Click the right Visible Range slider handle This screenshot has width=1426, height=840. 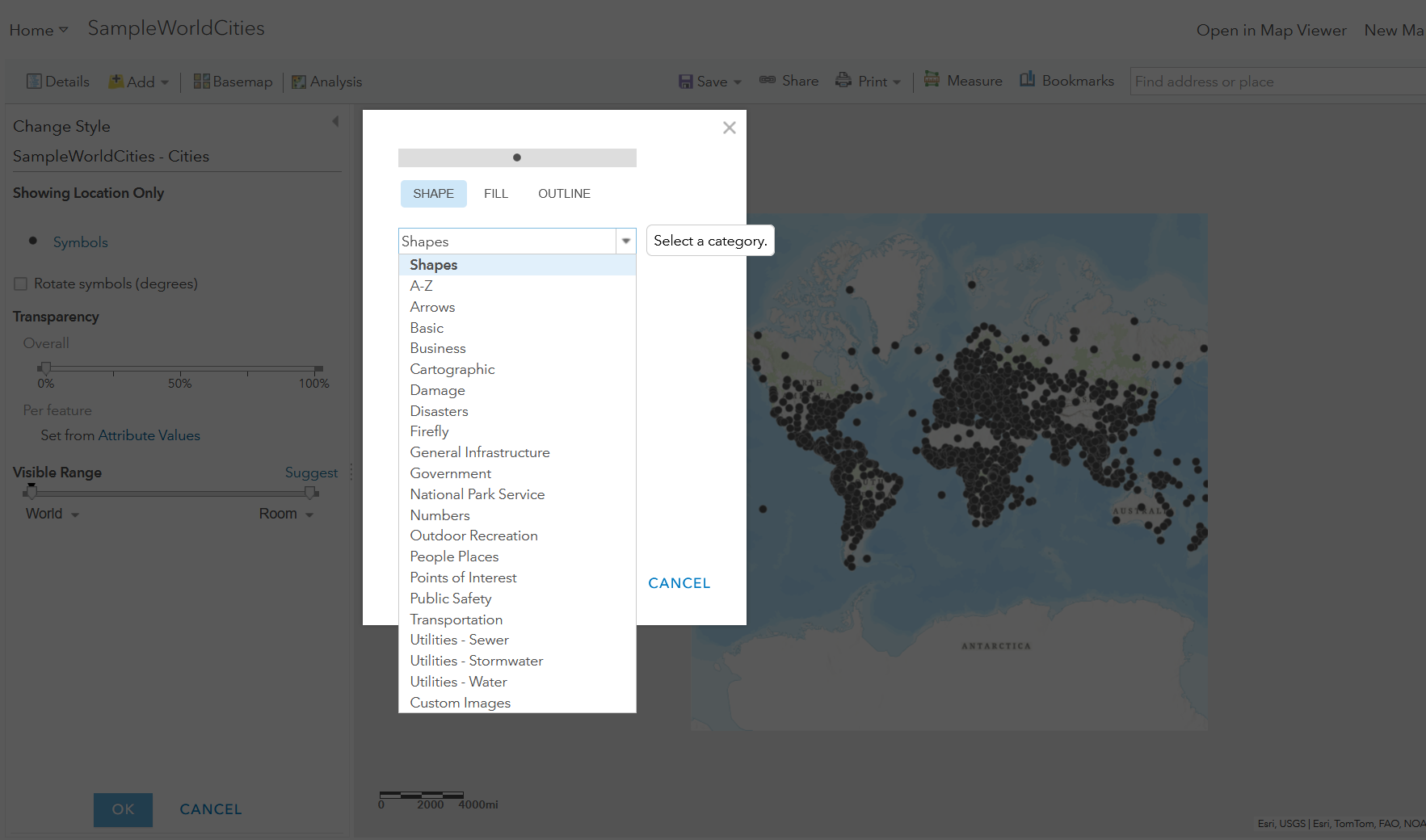pos(310,491)
